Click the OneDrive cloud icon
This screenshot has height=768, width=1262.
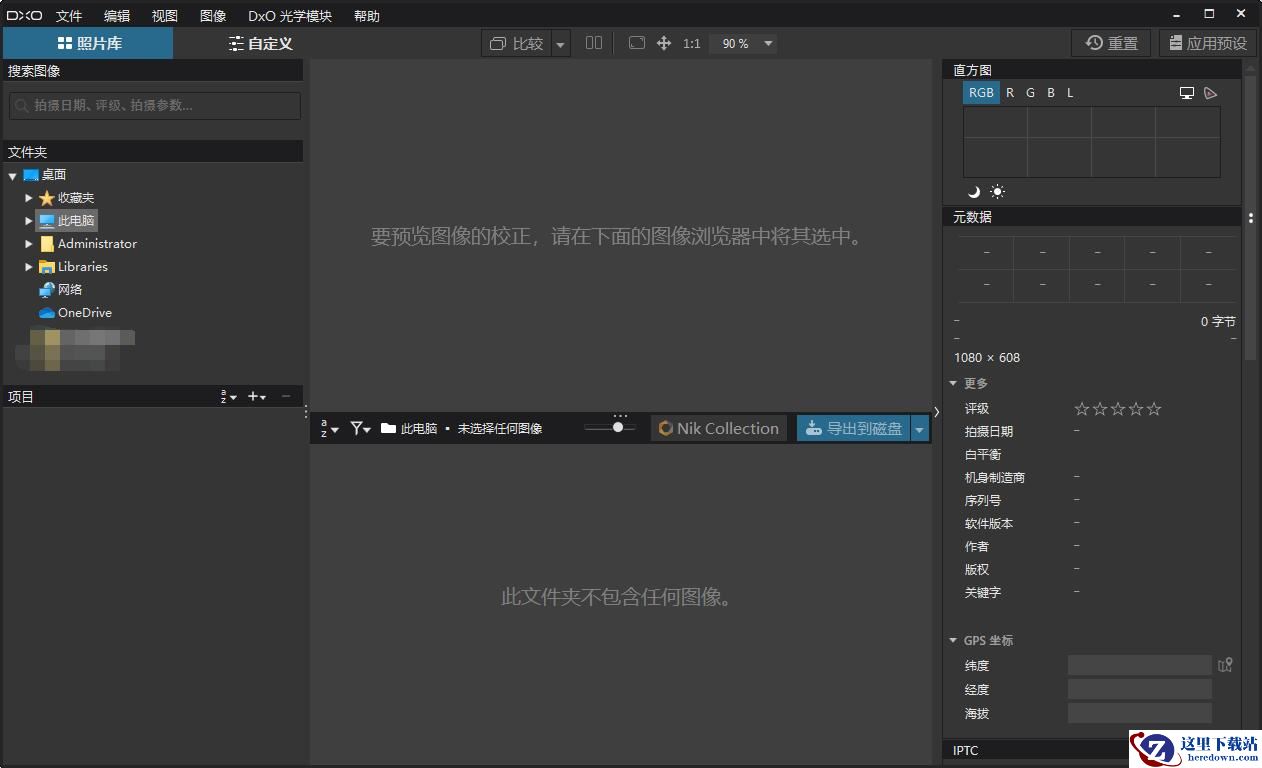point(46,313)
